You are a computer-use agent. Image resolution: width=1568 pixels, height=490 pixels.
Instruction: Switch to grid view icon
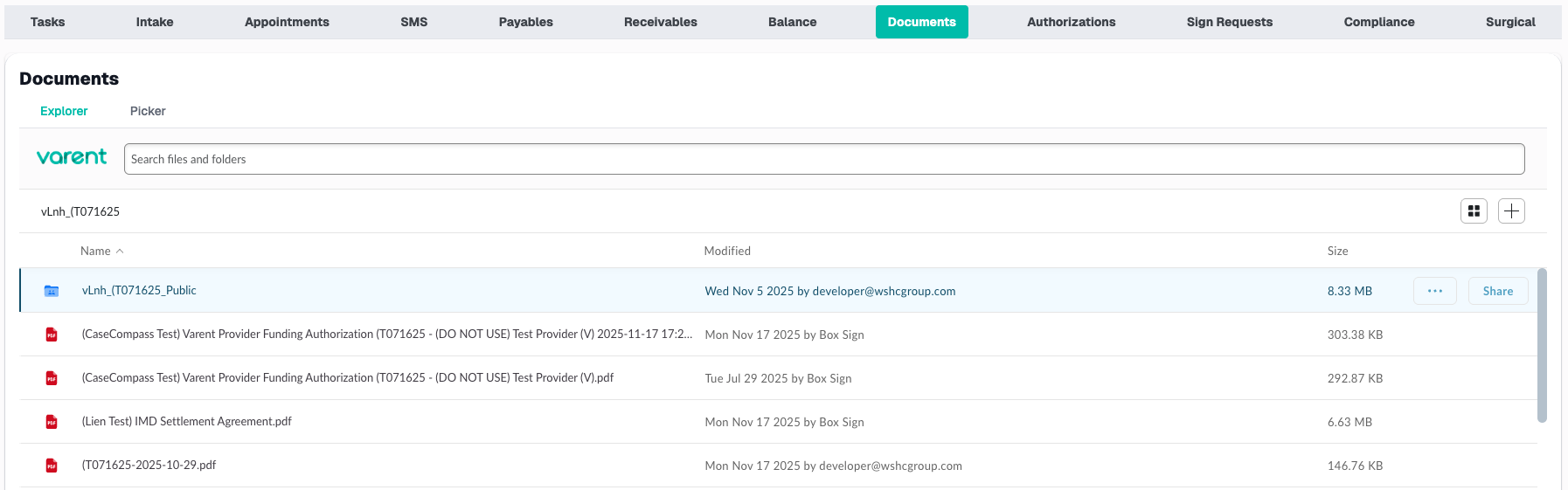(x=1474, y=211)
